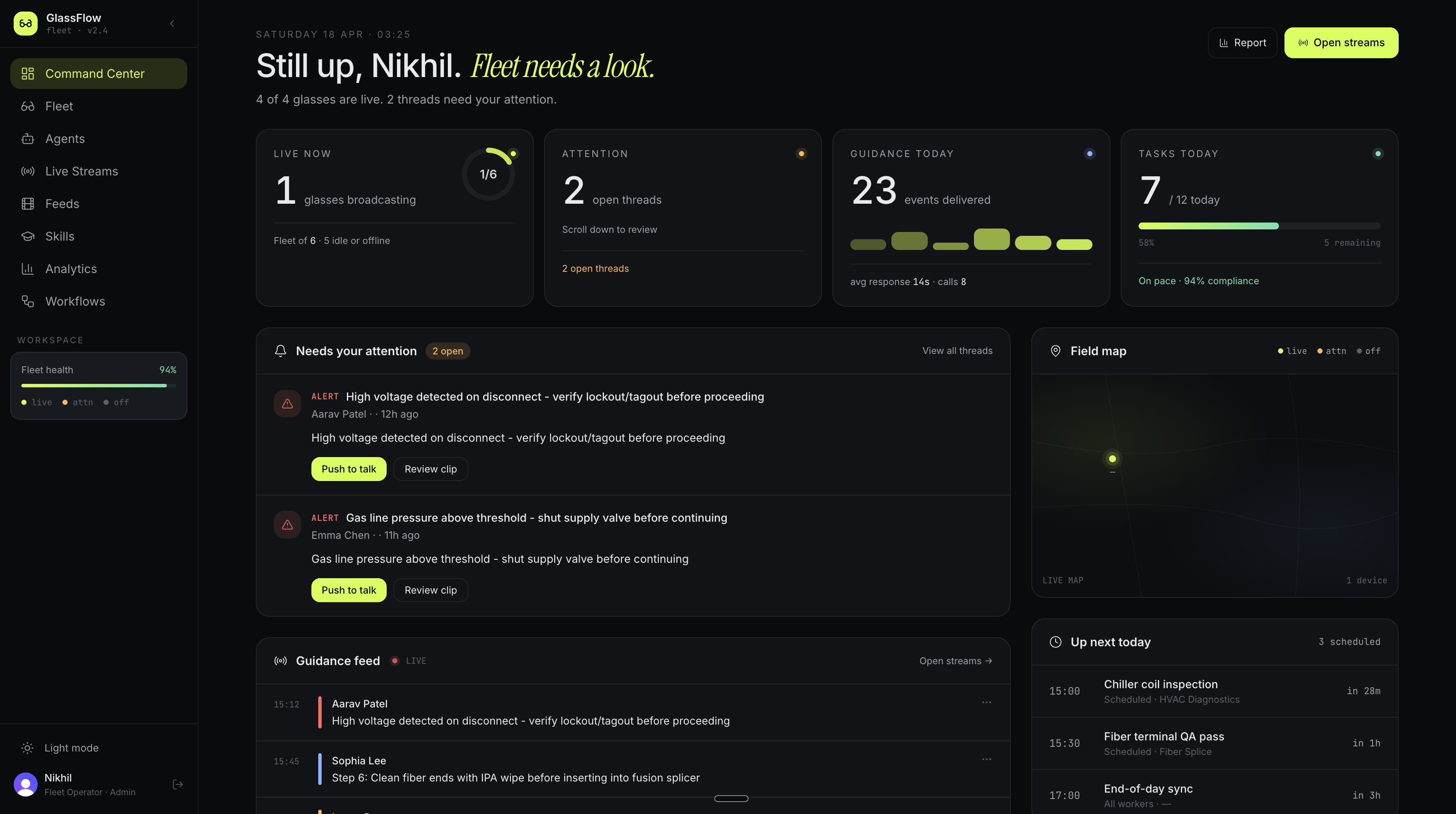
Task: Click the Skills graduation cap icon
Action: tap(28, 236)
